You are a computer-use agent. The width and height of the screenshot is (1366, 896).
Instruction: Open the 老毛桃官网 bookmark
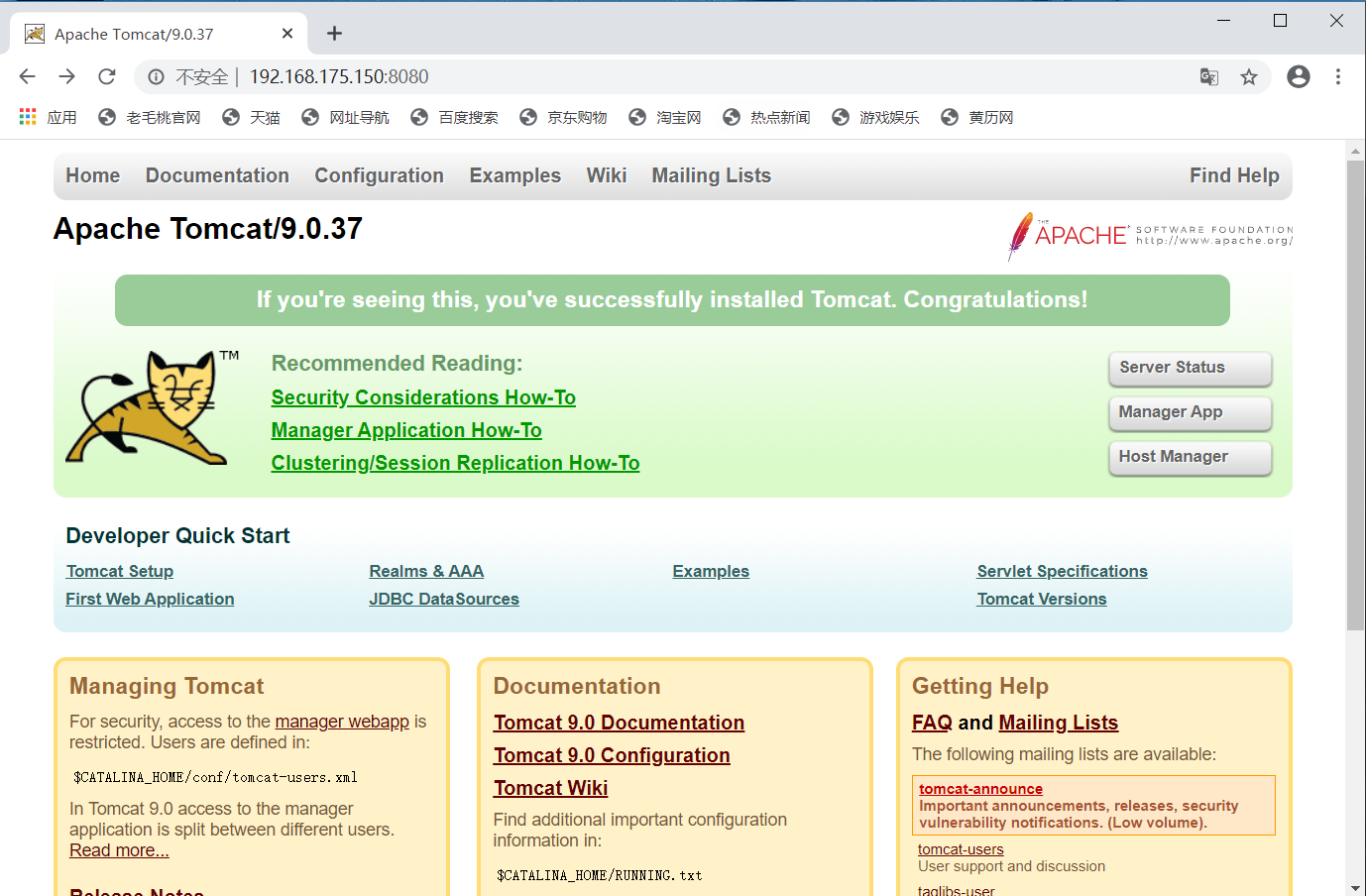[x=150, y=117]
